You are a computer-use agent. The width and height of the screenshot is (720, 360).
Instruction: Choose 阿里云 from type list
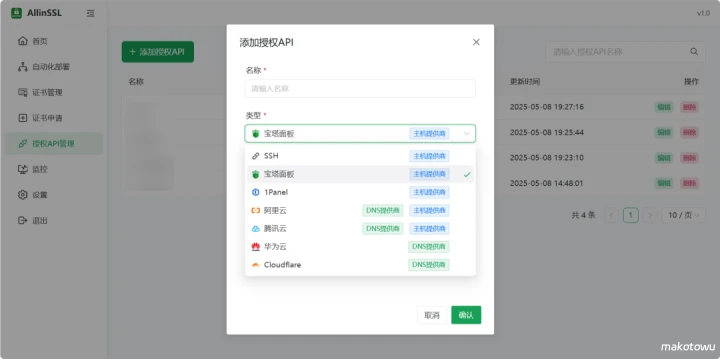pyautogui.click(x=360, y=210)
